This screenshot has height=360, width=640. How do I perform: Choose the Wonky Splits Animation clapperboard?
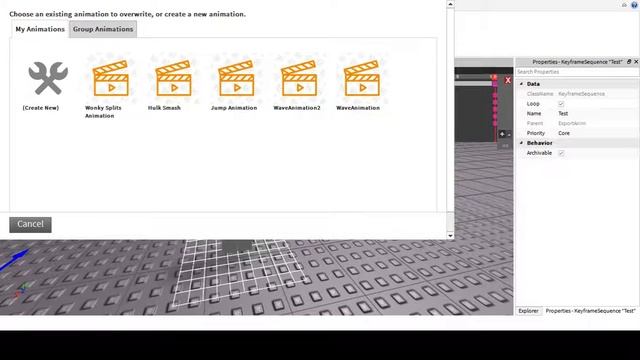point(111,78)
